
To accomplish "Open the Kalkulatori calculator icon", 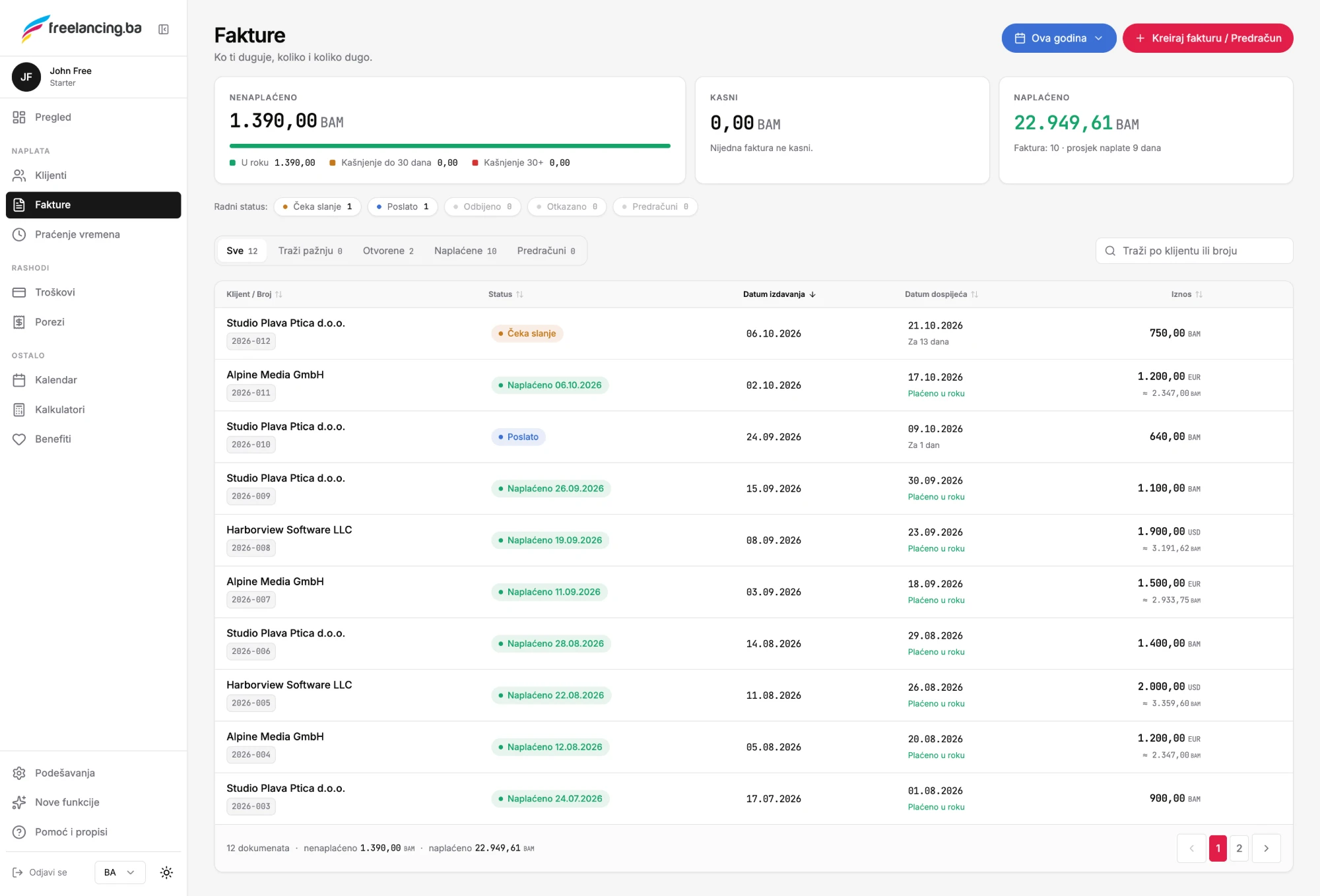I will [19, 409].
